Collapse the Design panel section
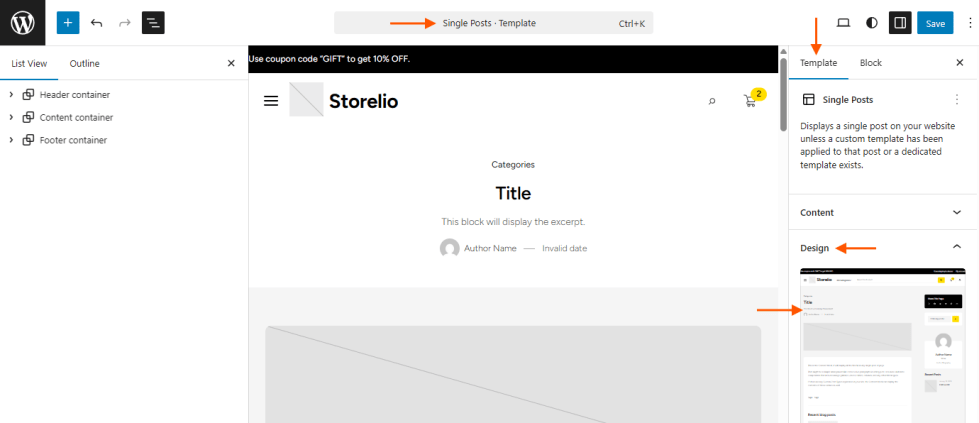 click(957, 247)
